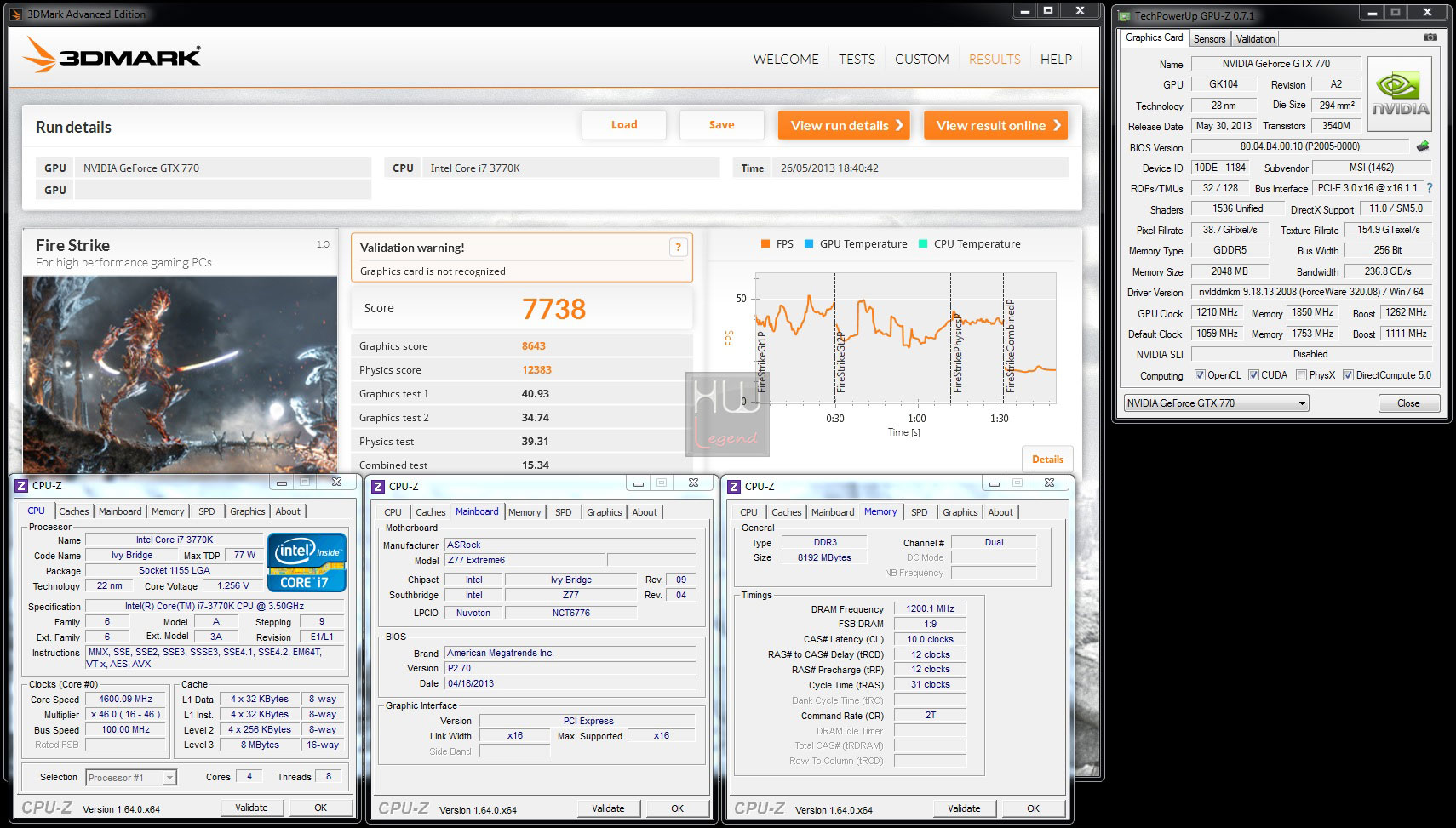1456x828 pixels.
Task: Click the Physics score 12383
Action: [x=536, y=369]
